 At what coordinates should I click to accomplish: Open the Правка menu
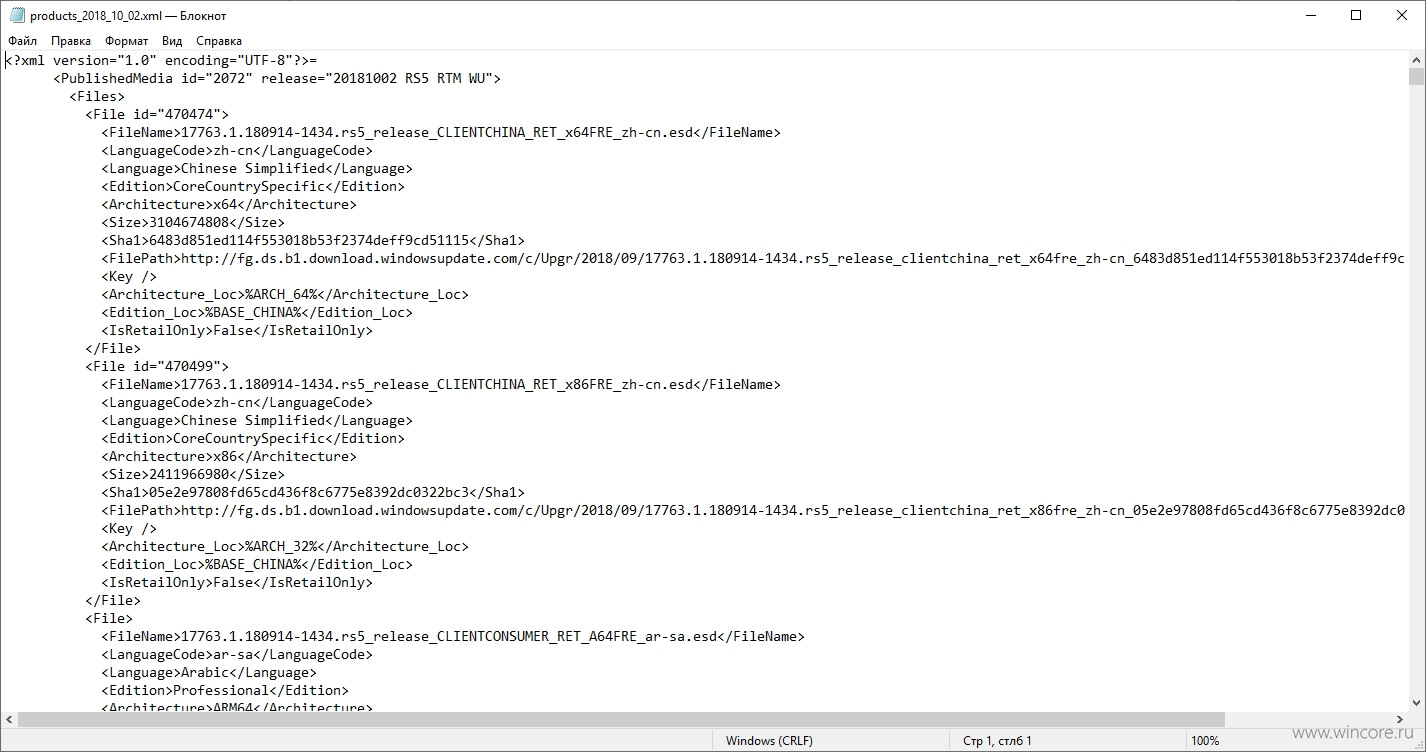pos(71,41)
